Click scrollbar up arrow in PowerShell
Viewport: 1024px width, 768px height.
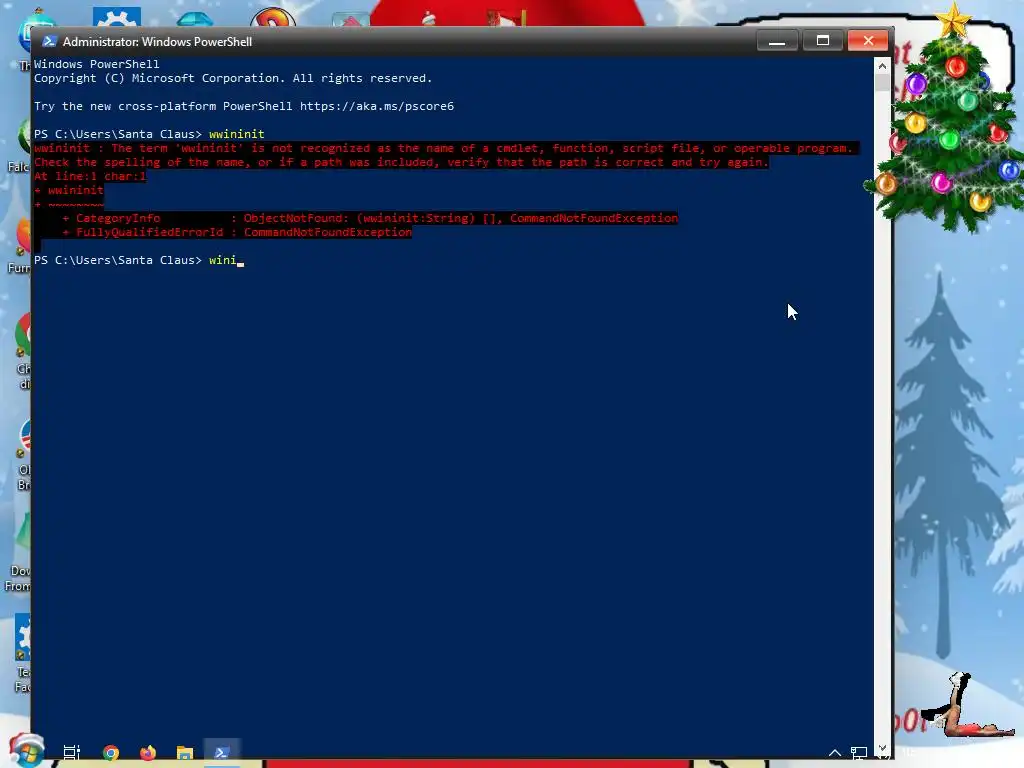tap(882, 65)
